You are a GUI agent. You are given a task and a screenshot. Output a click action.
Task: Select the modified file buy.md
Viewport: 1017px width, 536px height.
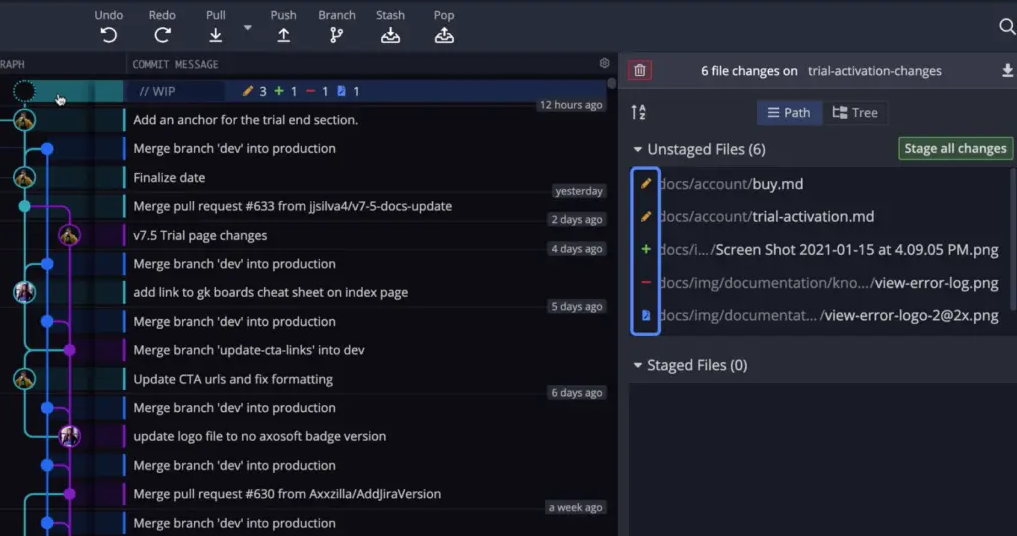820,184
